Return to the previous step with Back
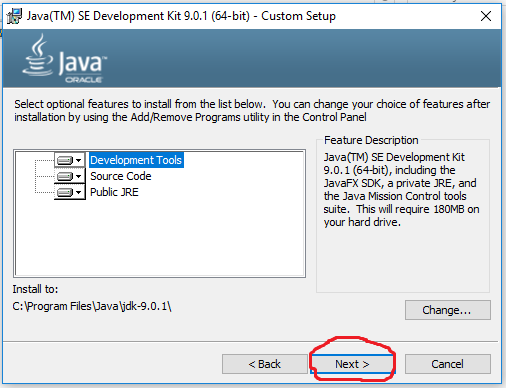The width and height of the screenshot is (506, 388). [265, 364]
